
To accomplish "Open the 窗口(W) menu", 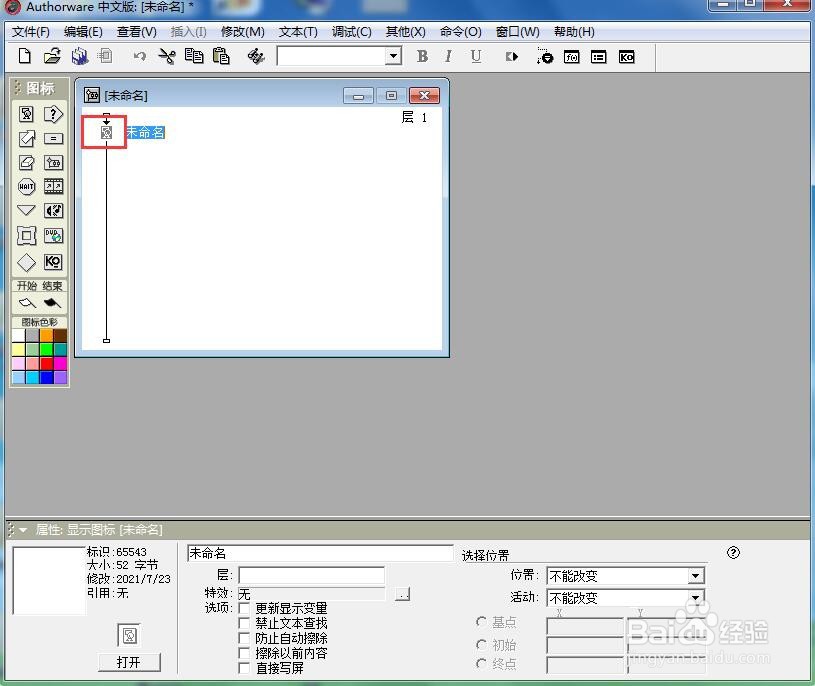I will point(518,32).
